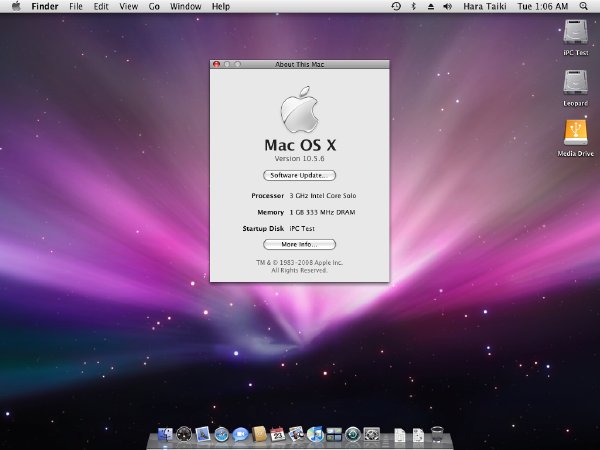The width and height of the screenshot is (600, 450).
Task: Open the second document stack in Dock
Action: pos(418,435)
